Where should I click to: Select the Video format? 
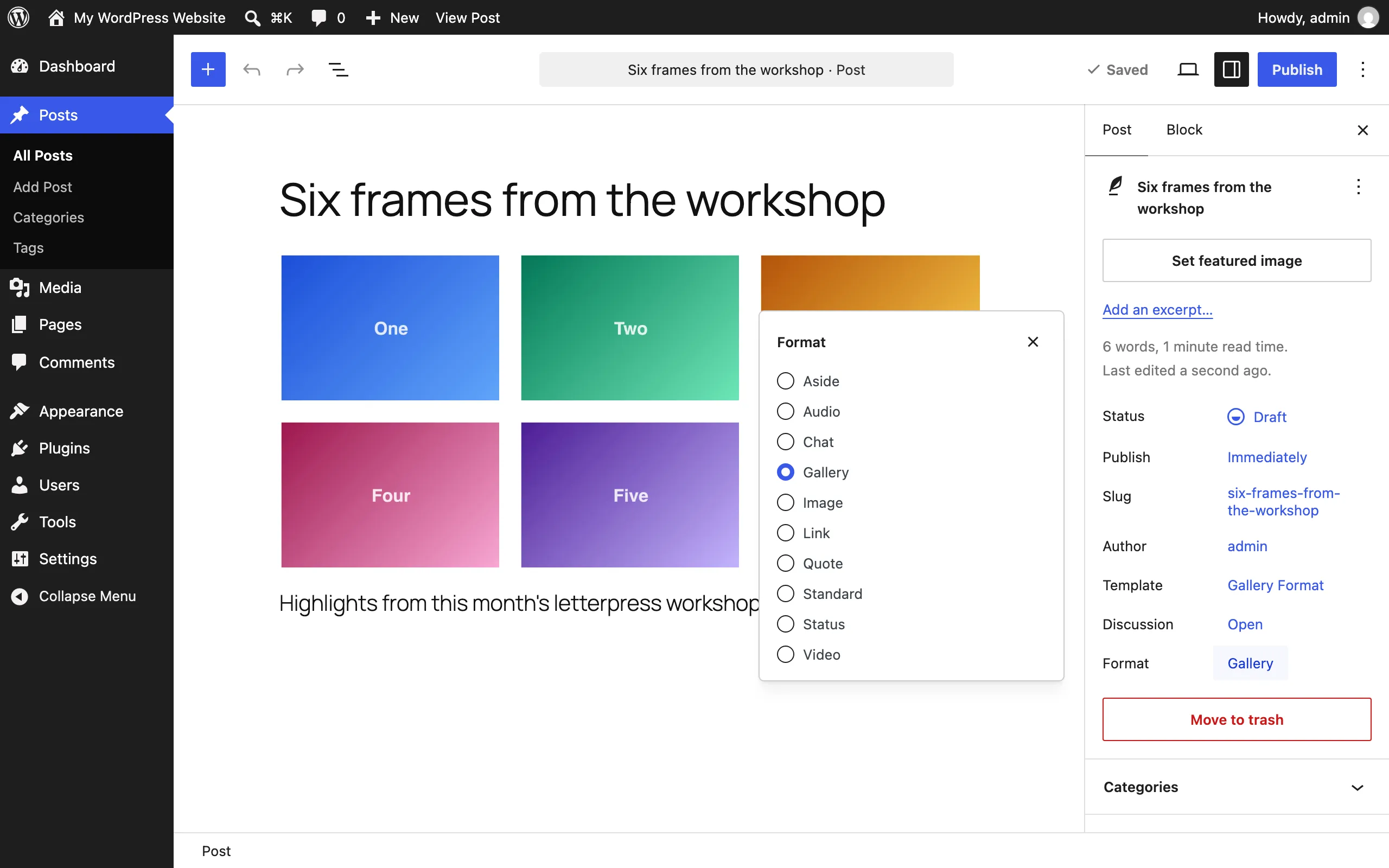point(785,654)
